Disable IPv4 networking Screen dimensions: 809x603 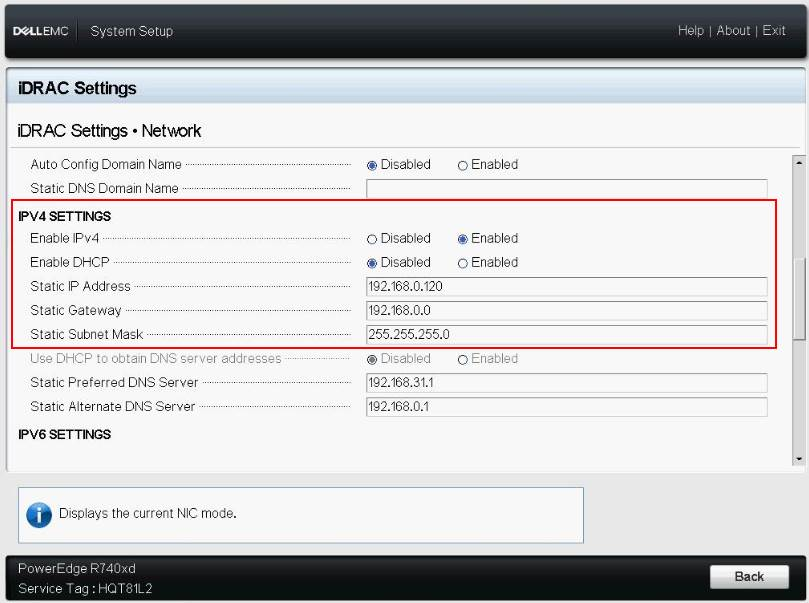374,239
